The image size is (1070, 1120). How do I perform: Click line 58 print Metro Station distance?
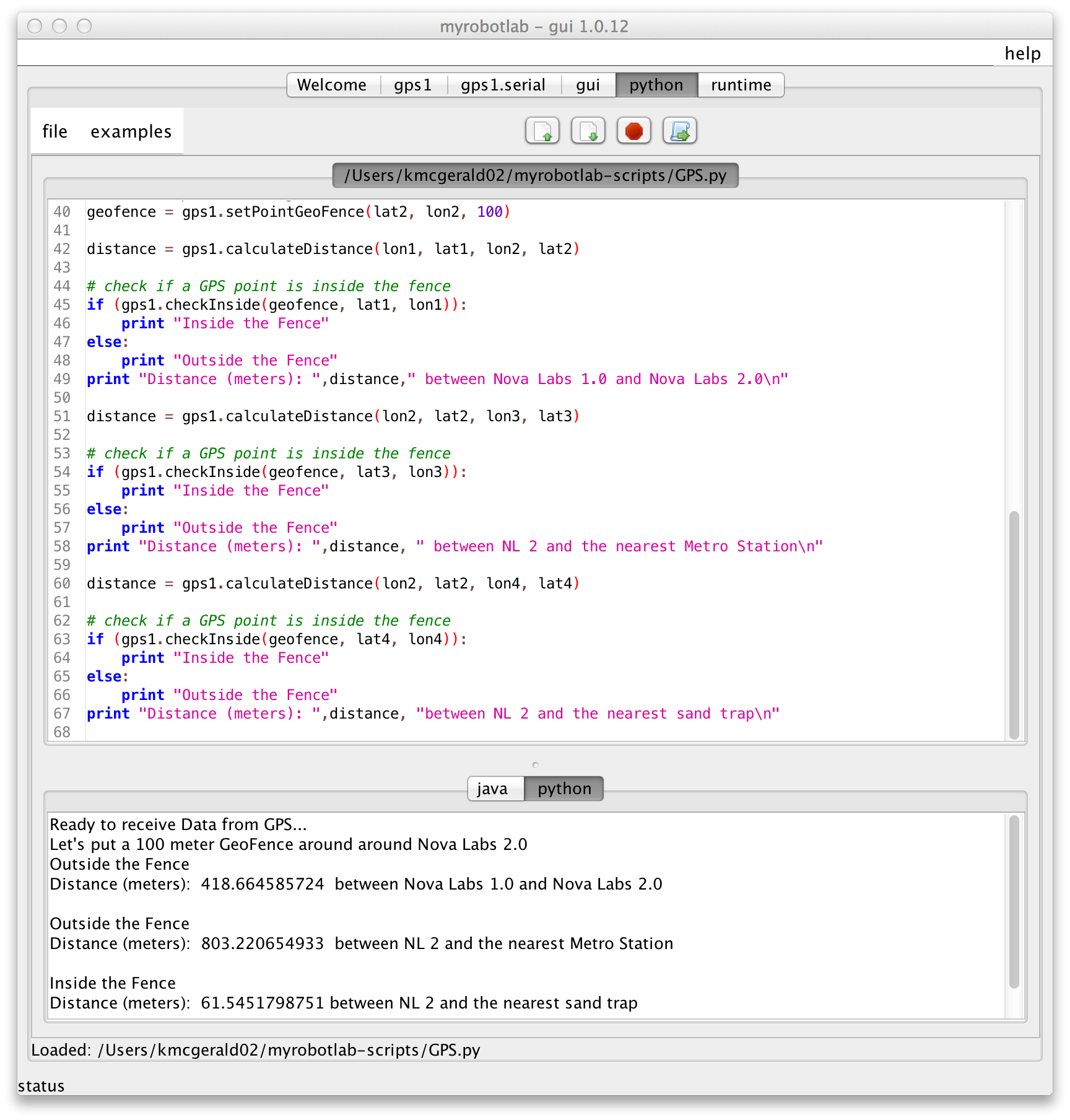pos(455,546)
